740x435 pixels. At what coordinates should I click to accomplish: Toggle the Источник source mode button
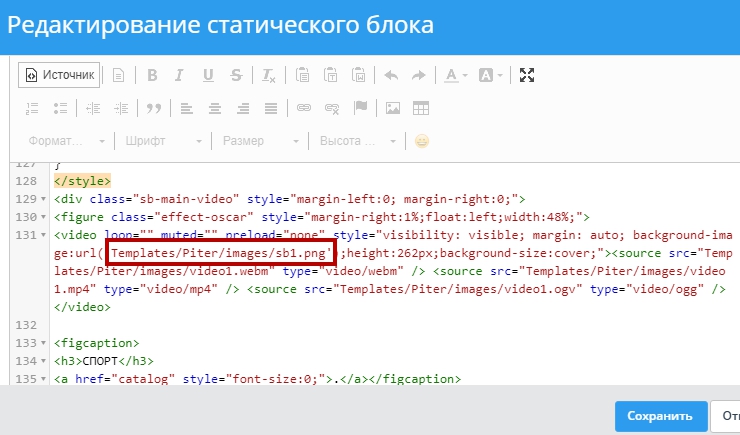click(x=59, y=75)
